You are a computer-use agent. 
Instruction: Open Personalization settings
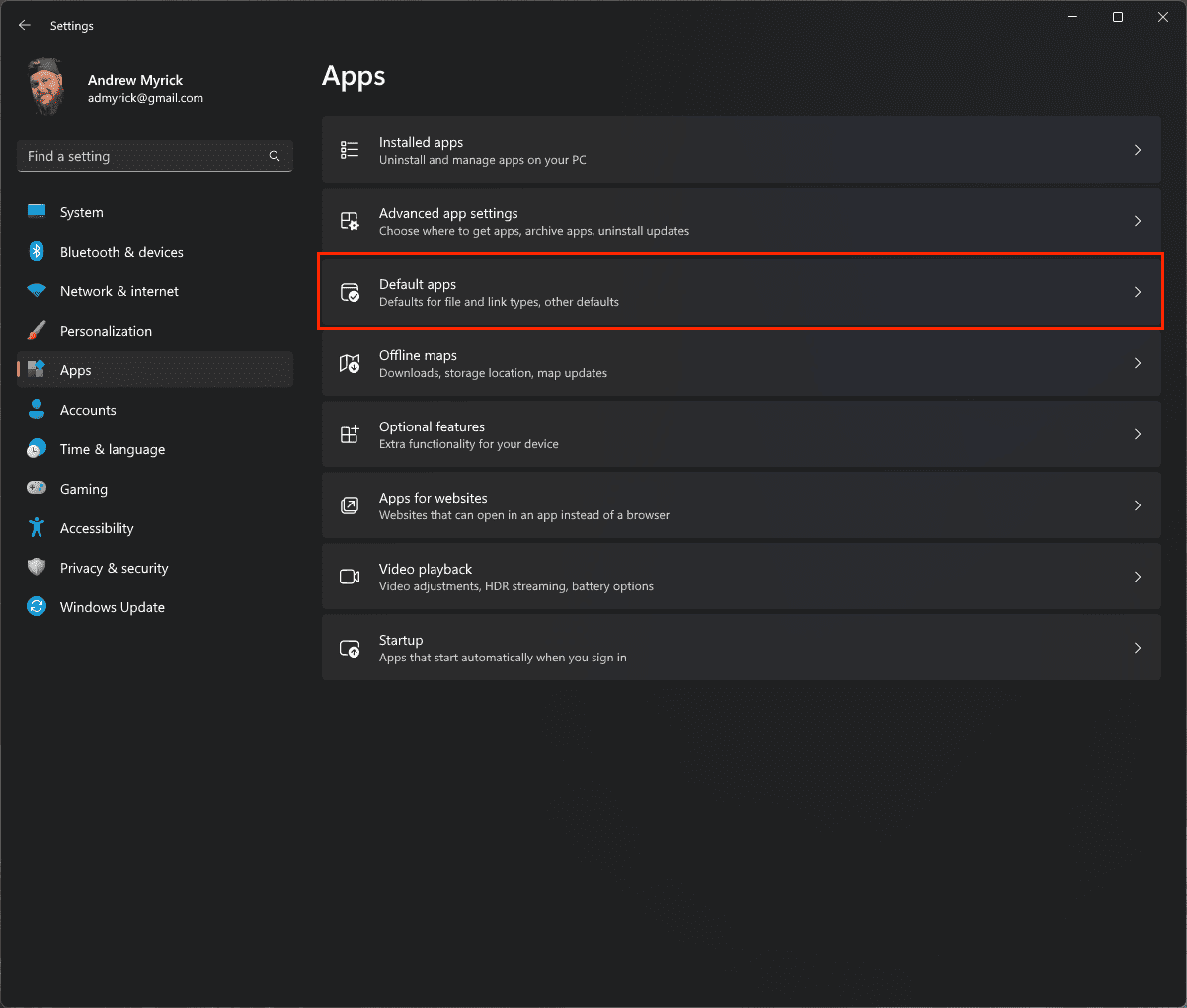pyautogui.click(x=155, y=331)
